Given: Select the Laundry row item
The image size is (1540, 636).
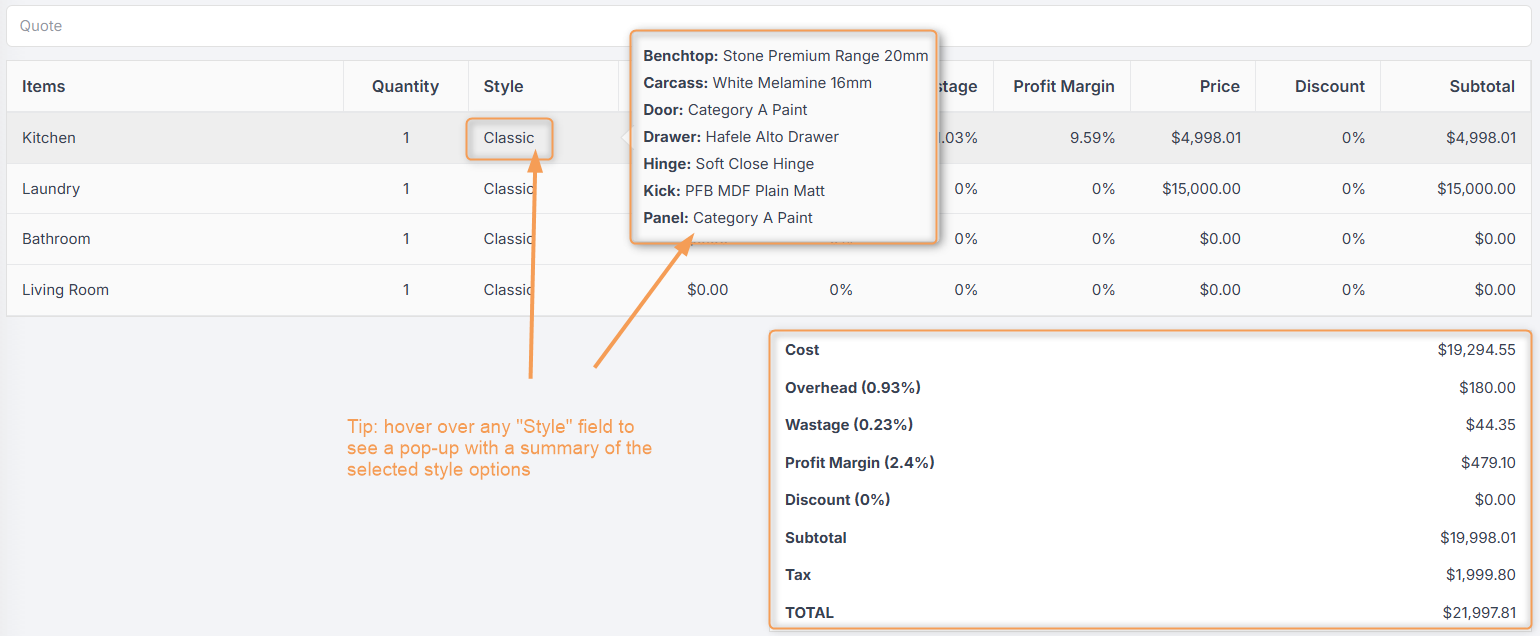Looking at the screenshot, I should (51, 189).
